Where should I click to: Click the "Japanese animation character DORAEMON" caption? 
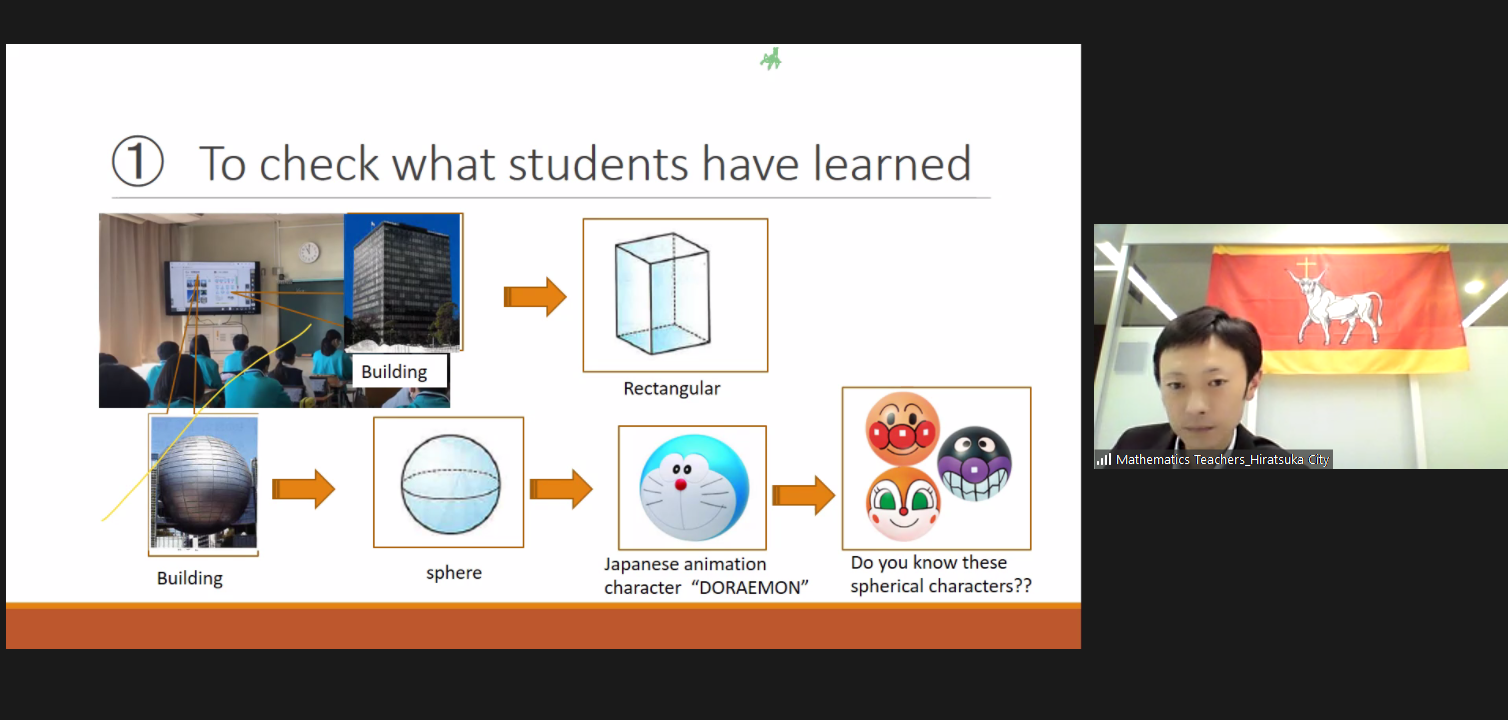tap(706, 576)
